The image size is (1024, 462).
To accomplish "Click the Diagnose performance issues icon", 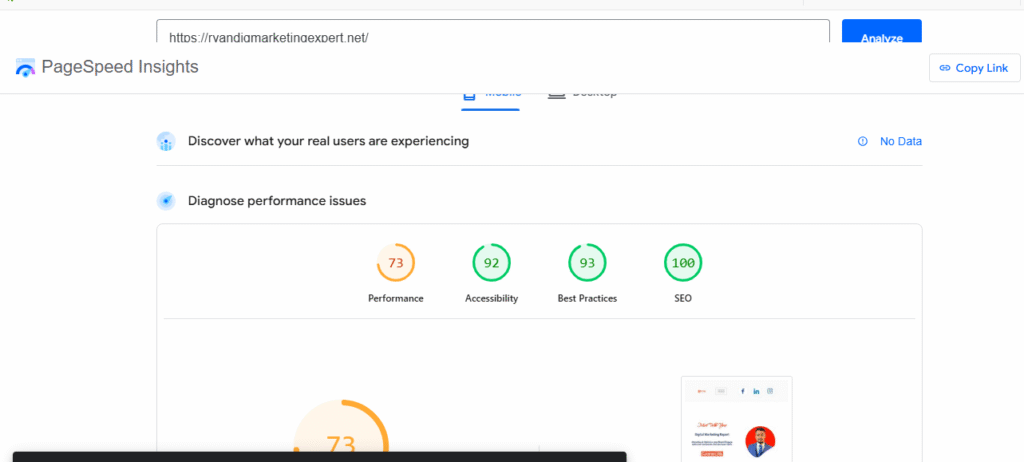I will coord(166,201).
